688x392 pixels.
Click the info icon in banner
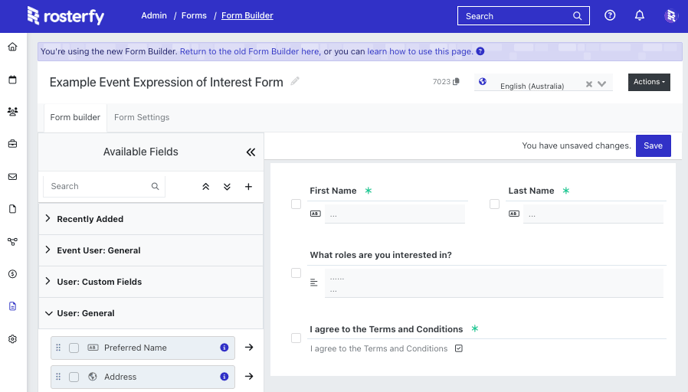click(480, 51)
